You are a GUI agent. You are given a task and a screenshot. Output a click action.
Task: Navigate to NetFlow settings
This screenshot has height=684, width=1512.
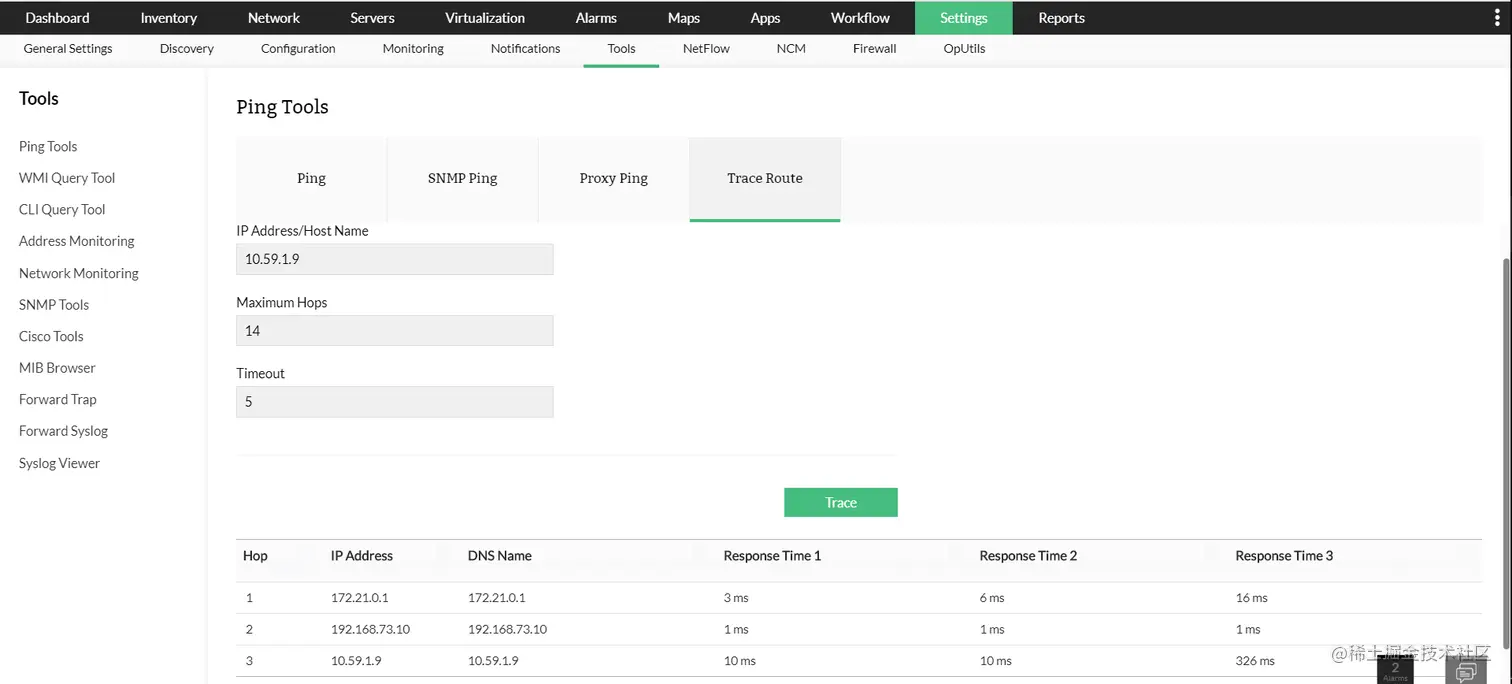click(x=706, y=48)
